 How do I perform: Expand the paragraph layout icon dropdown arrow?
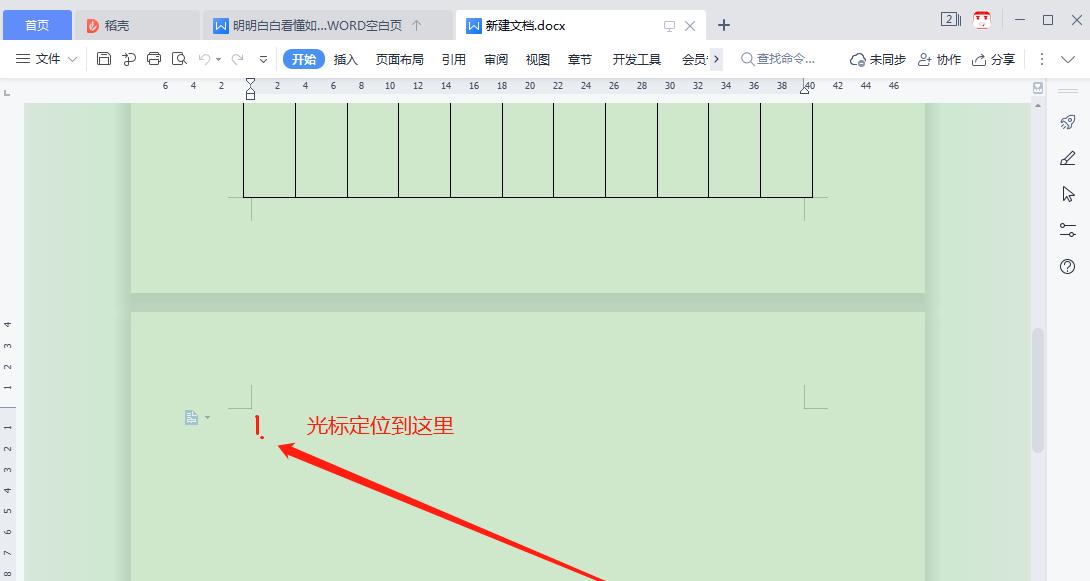[207, 418]
